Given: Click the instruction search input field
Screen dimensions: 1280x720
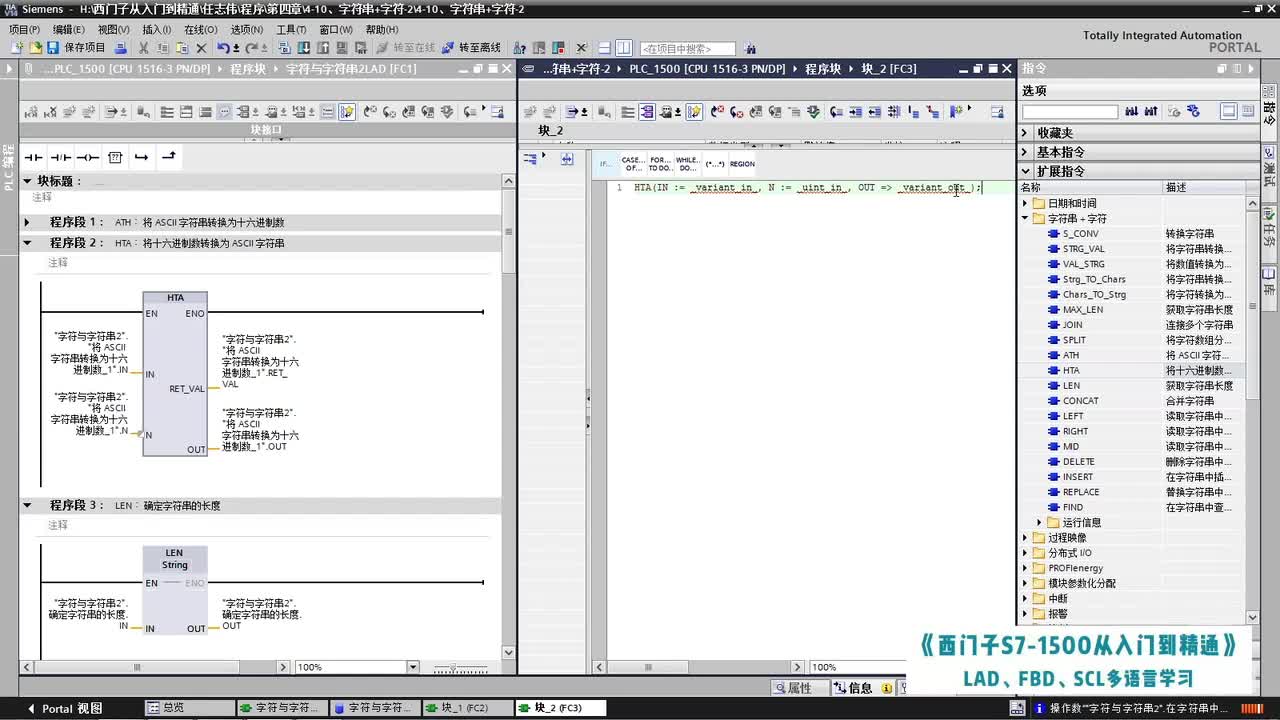Looking at the screenshot, I should tap(1069, 112).
